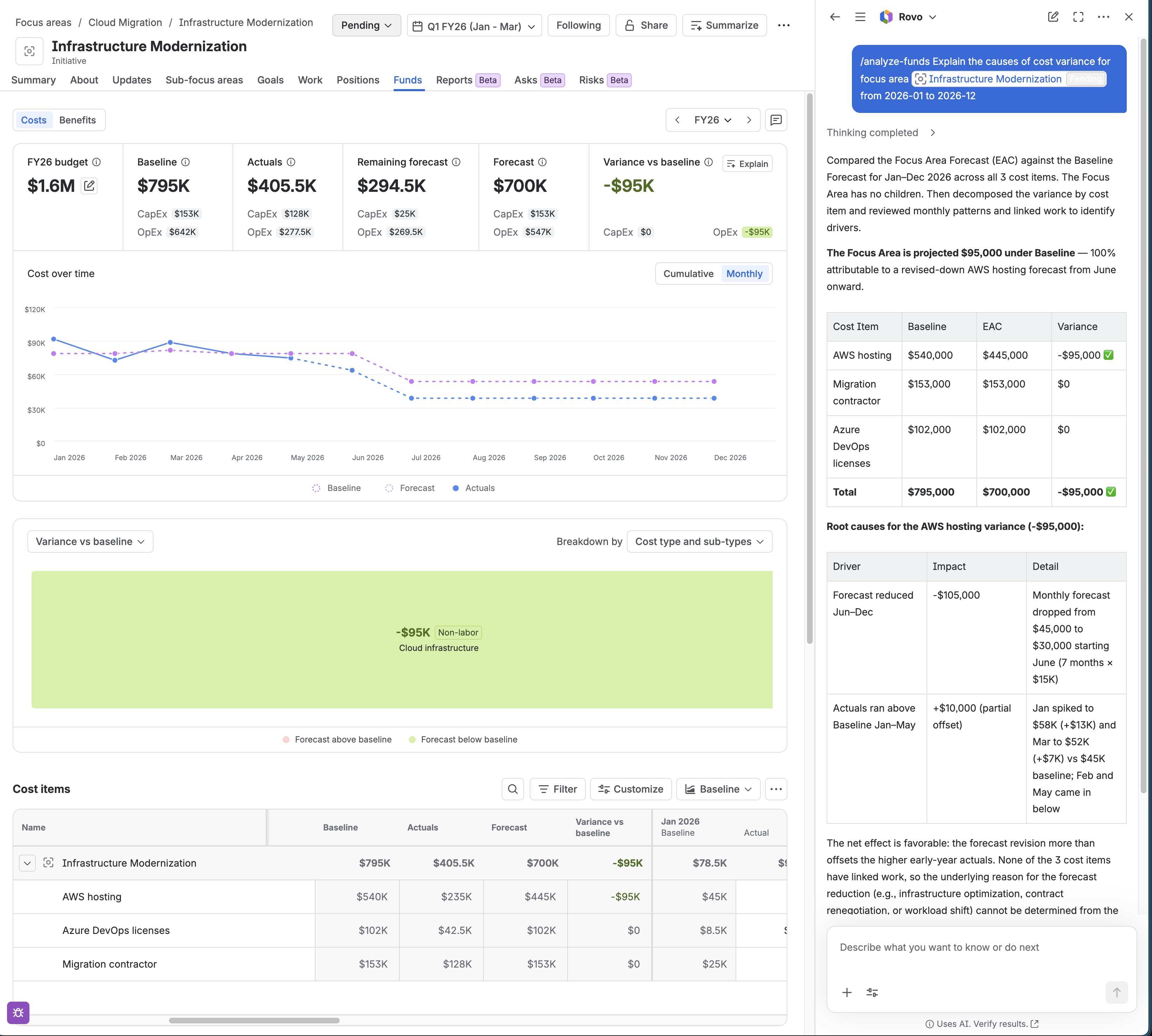The width and height of the screenshot is (1152, 1036).
Task: Click the purple bug feedback icon
Action: point(18,1013)
